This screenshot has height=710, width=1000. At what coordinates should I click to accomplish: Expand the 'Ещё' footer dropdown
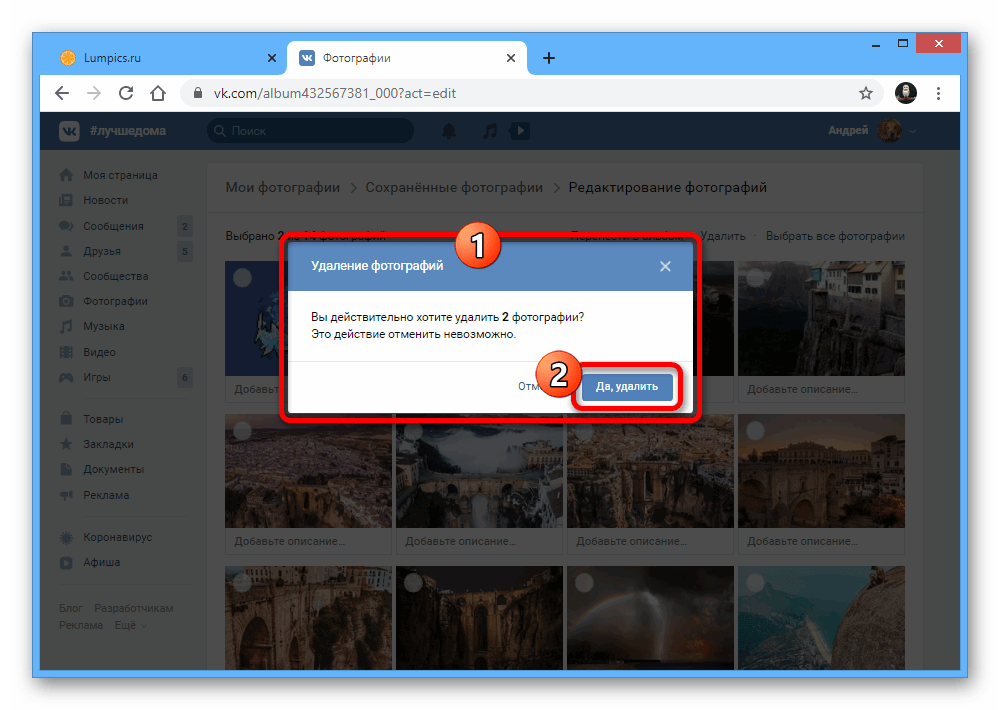(131, 625)
